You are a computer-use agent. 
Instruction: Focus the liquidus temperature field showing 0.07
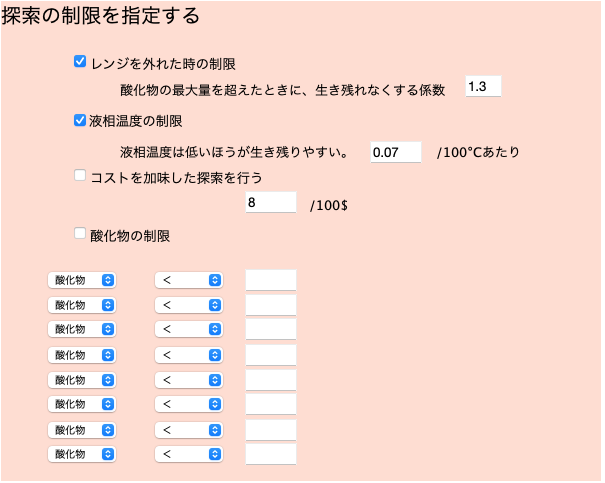[x=396, y=152]
